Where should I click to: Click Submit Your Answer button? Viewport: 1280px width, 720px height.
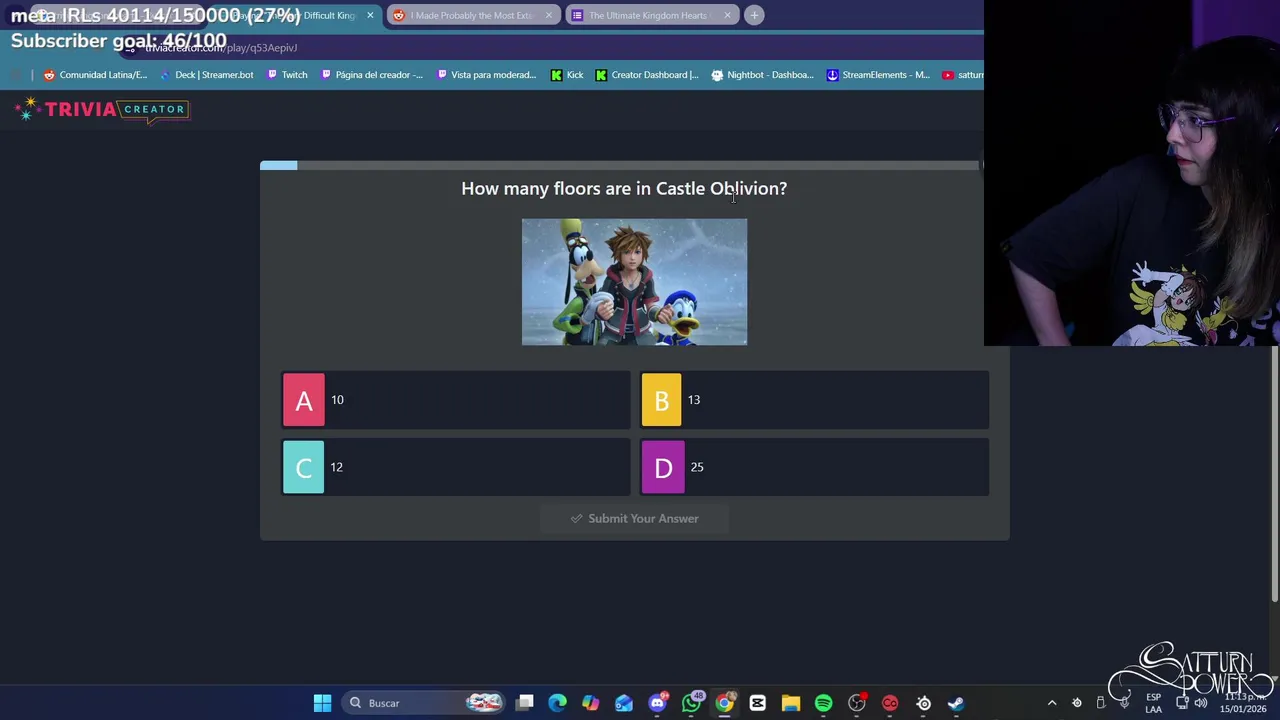click(x=634, y=518)
